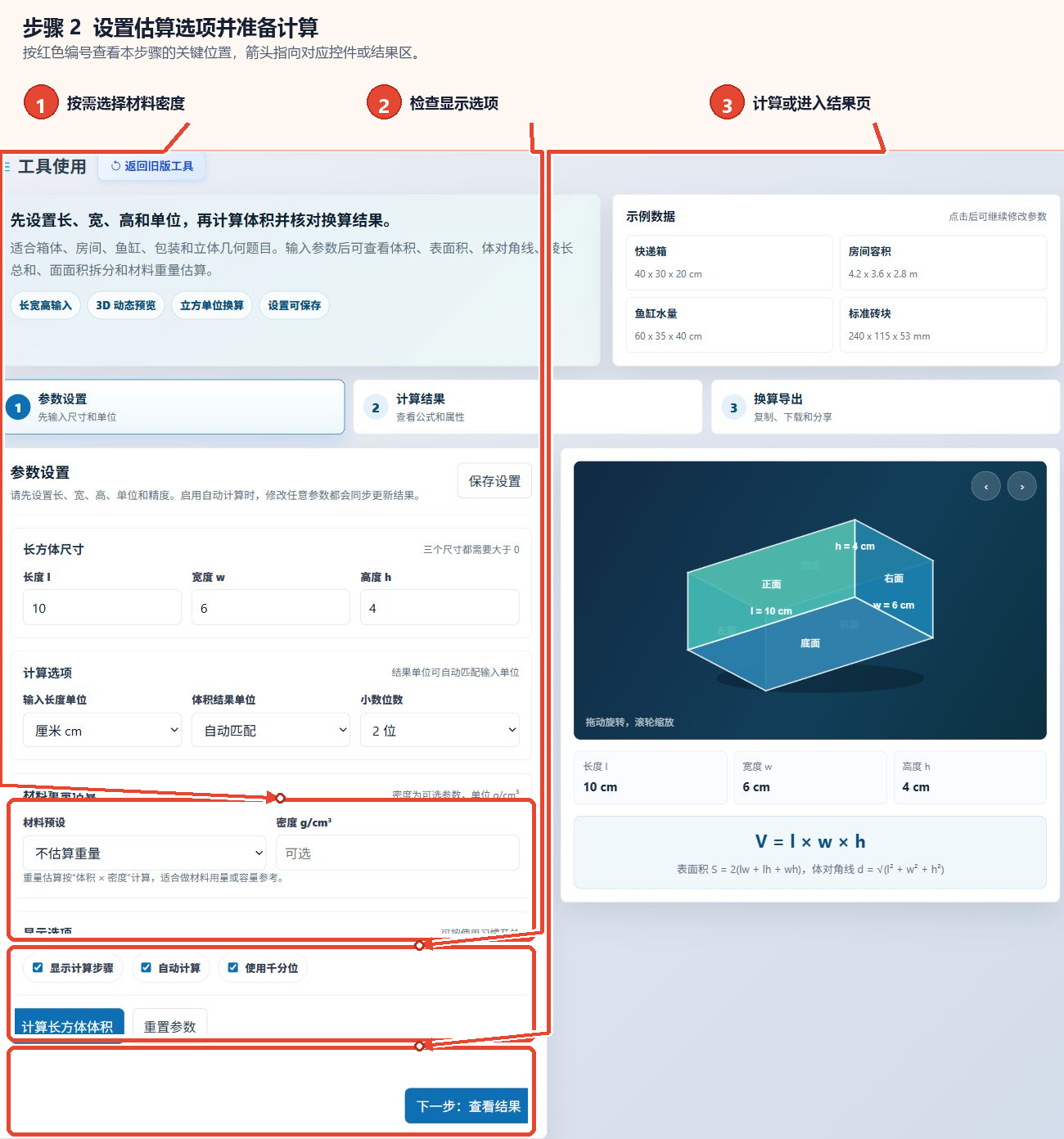Load the 快递箱 example data
Screen dimensions: 1064x1139
[x=729, y=263]
